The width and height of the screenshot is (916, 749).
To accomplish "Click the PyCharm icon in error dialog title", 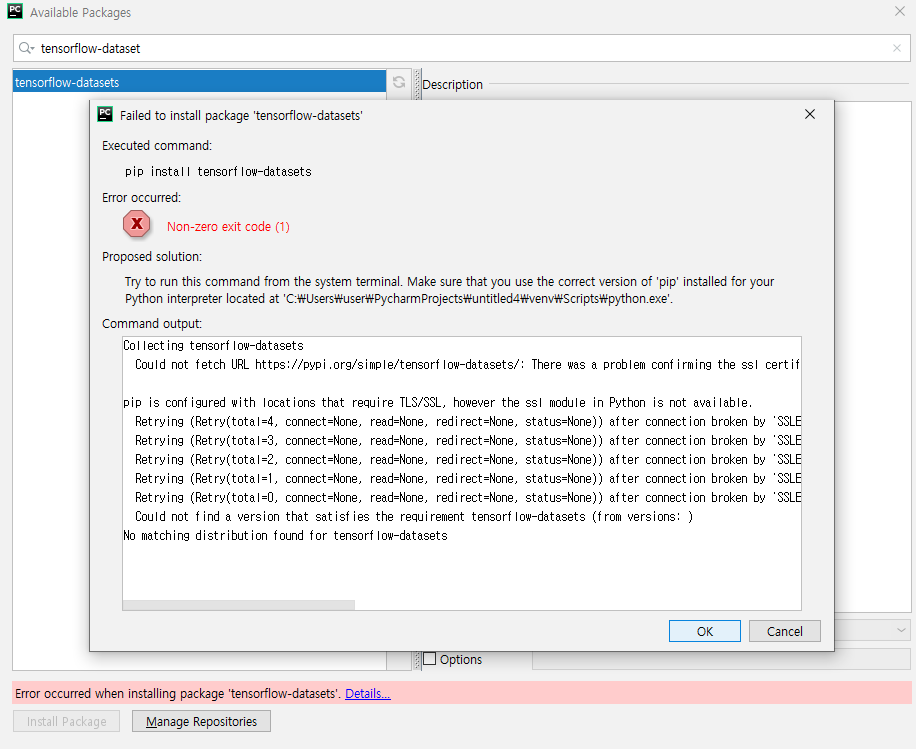I will point(105,115).
